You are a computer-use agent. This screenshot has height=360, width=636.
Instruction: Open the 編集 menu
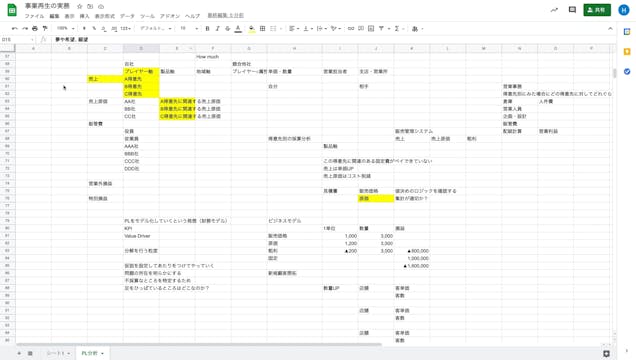click(x=54, y=16)
